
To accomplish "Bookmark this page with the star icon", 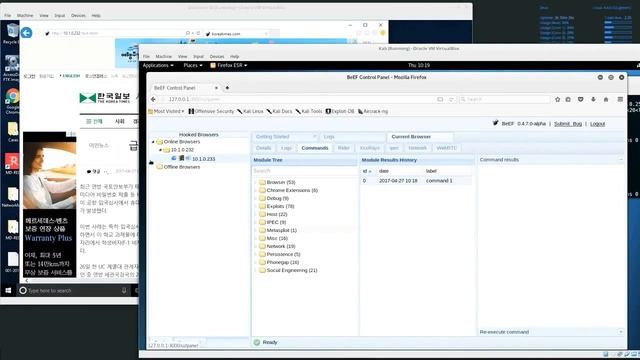I will pyautogui.click(x=557, y=99).
